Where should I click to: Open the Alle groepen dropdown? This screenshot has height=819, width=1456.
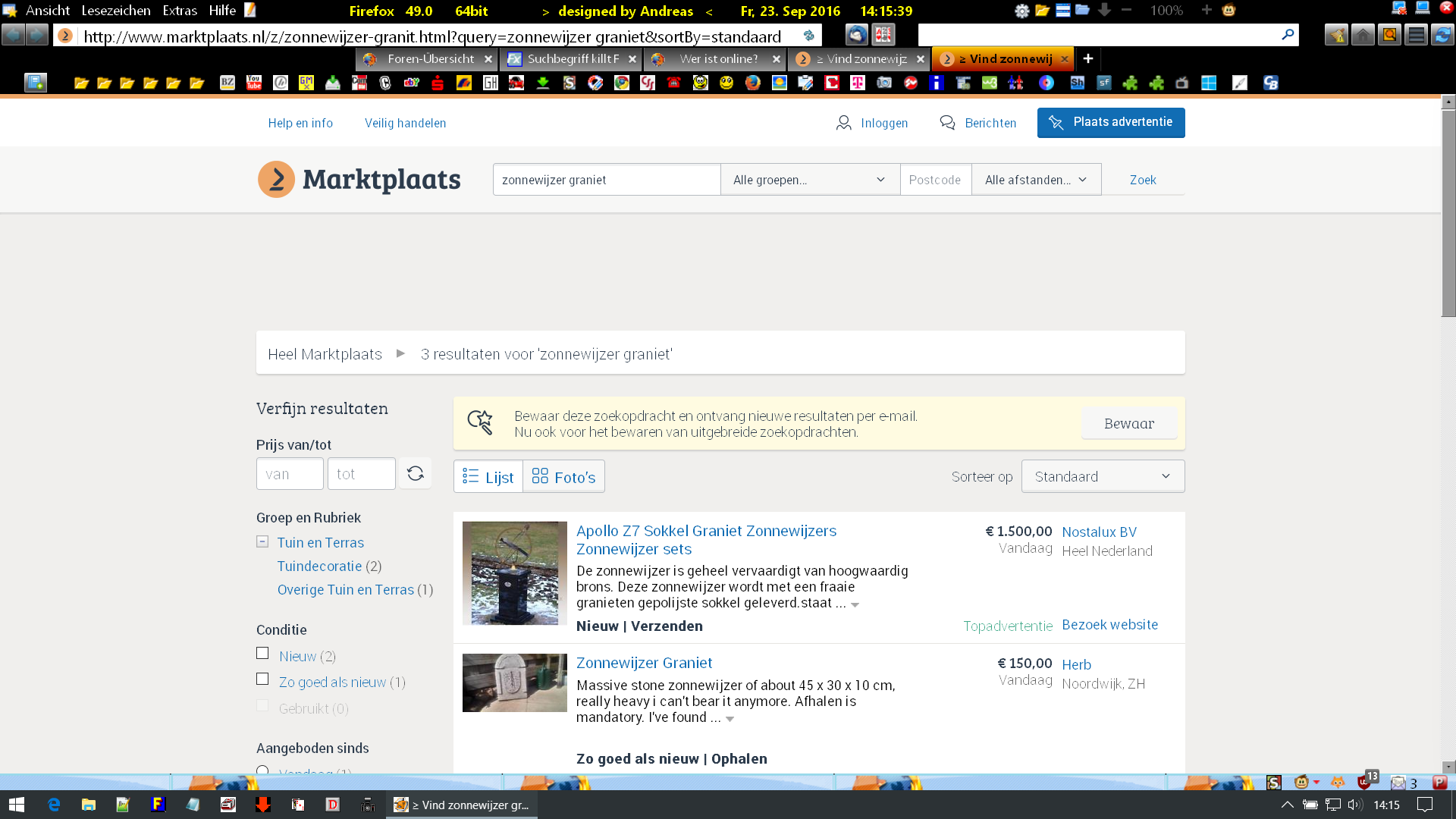(x=809, y=180)
